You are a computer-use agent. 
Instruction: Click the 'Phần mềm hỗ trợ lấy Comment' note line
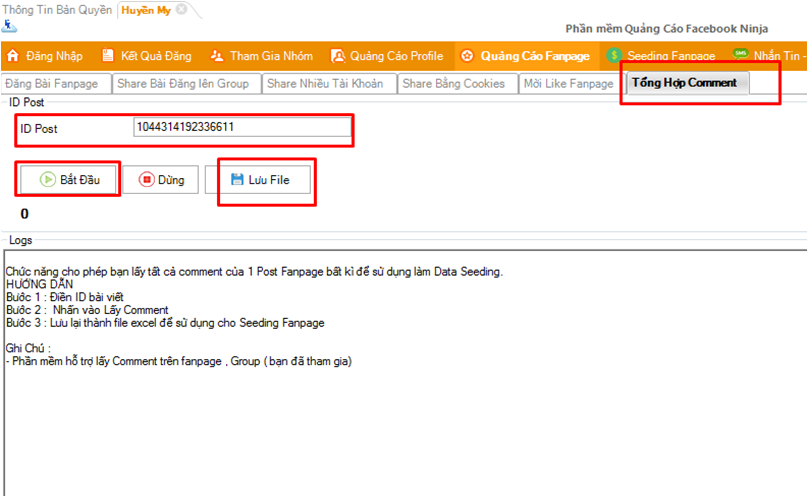pos(179,361)
